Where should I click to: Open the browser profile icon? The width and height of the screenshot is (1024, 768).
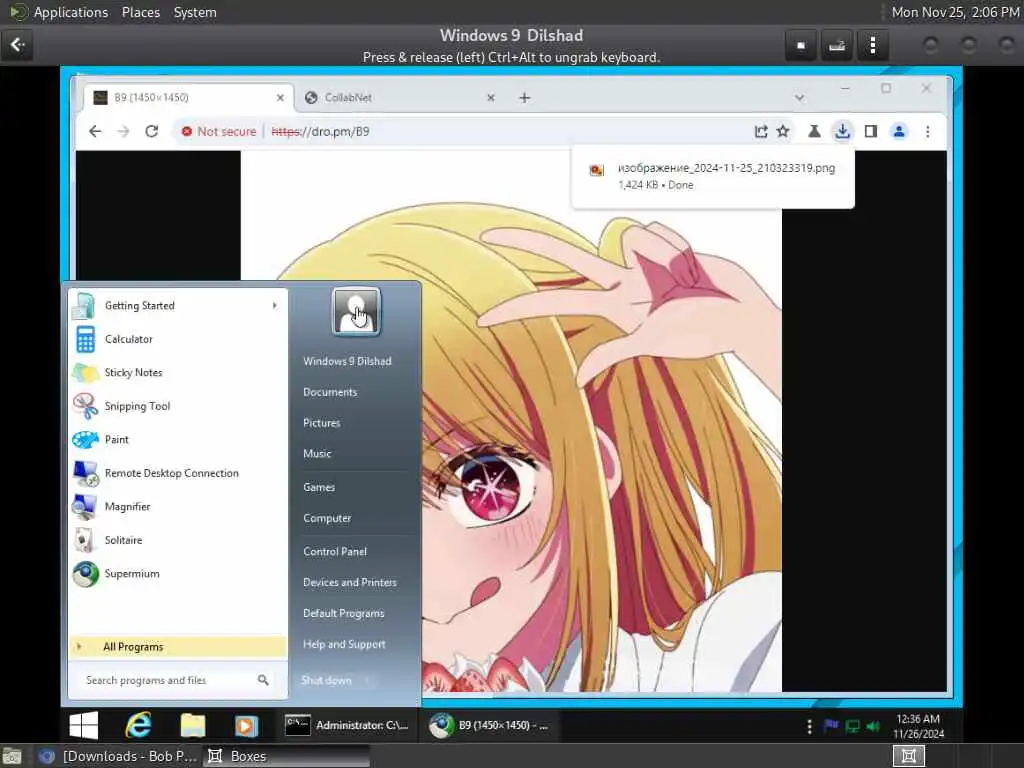point(899,131)
